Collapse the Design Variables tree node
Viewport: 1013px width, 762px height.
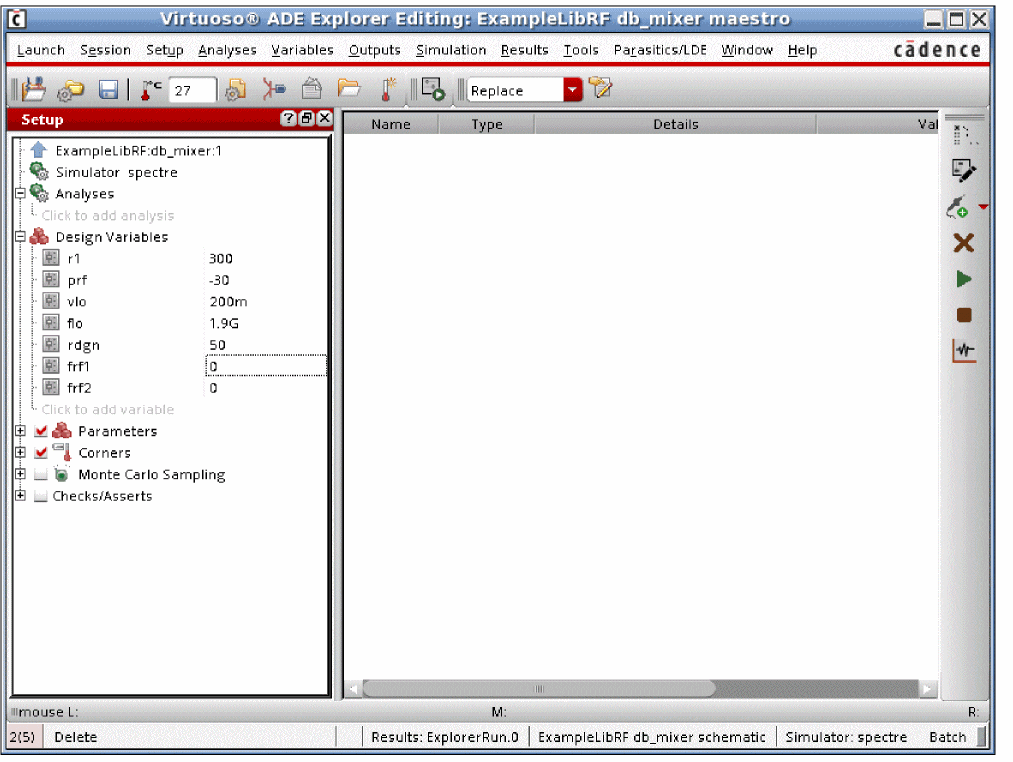20,237
